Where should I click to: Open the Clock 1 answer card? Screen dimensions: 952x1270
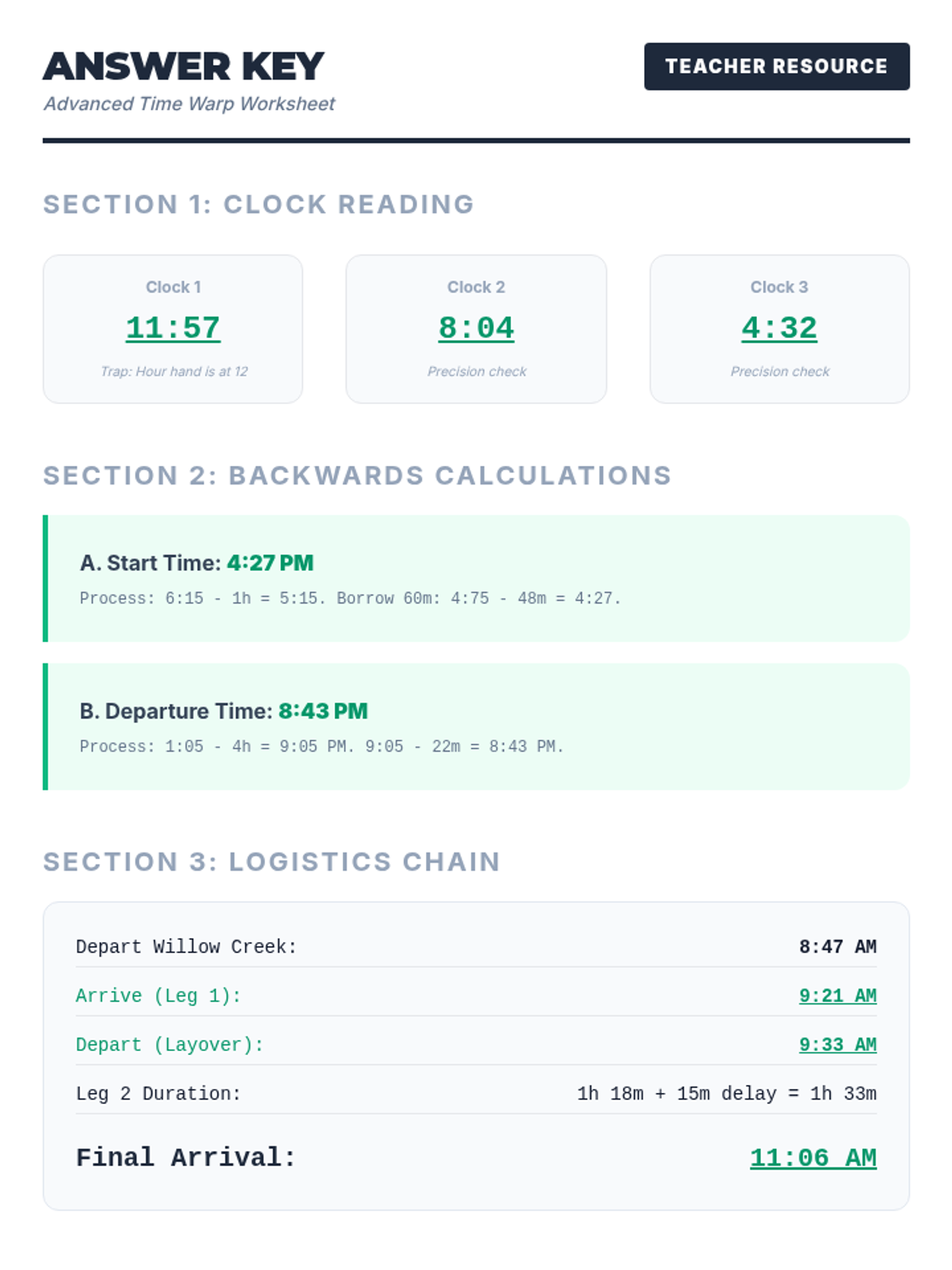click(x=173, y=329)
